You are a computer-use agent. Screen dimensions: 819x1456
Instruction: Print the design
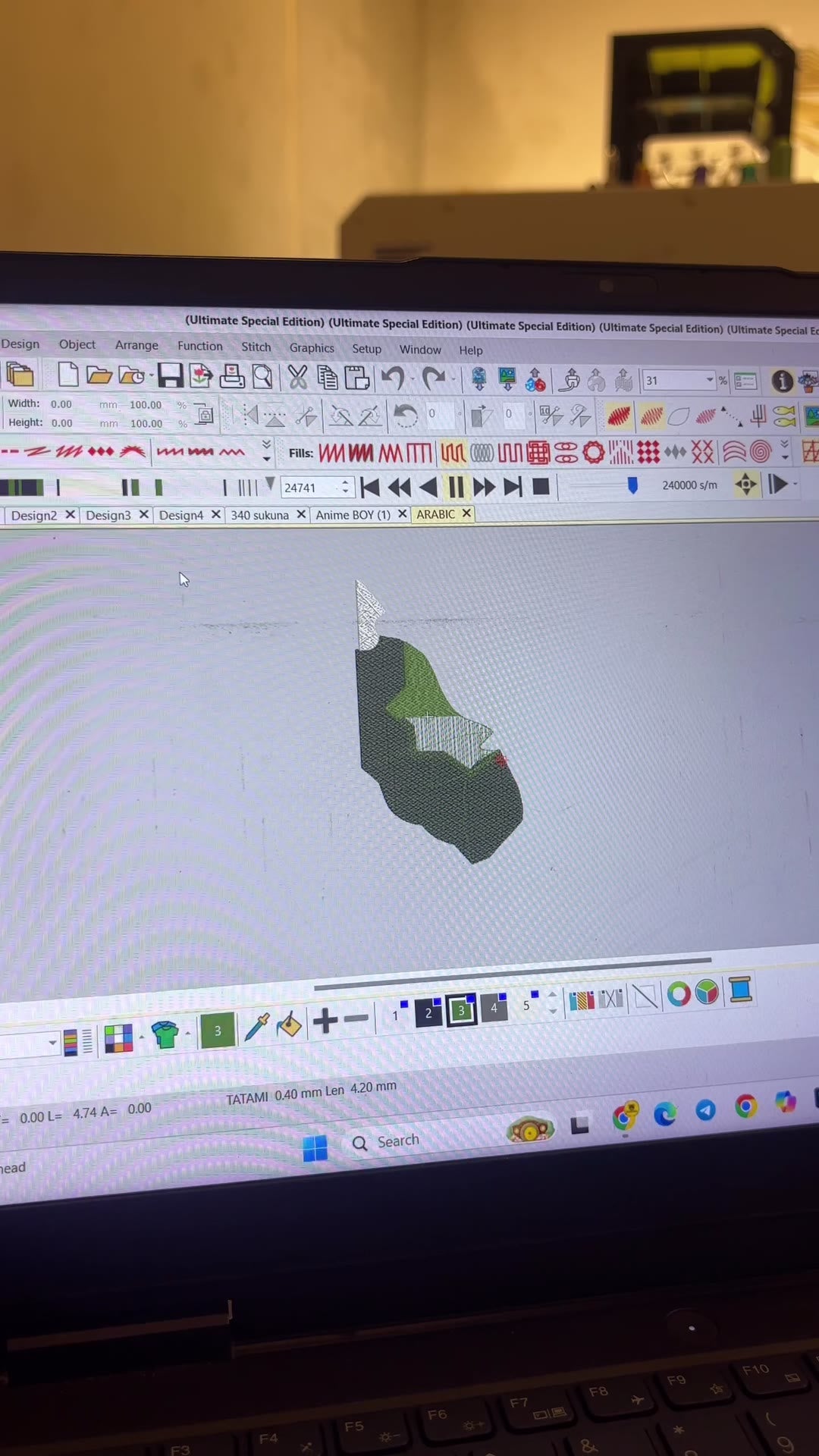pyautogui.click(x=232, y=376)
